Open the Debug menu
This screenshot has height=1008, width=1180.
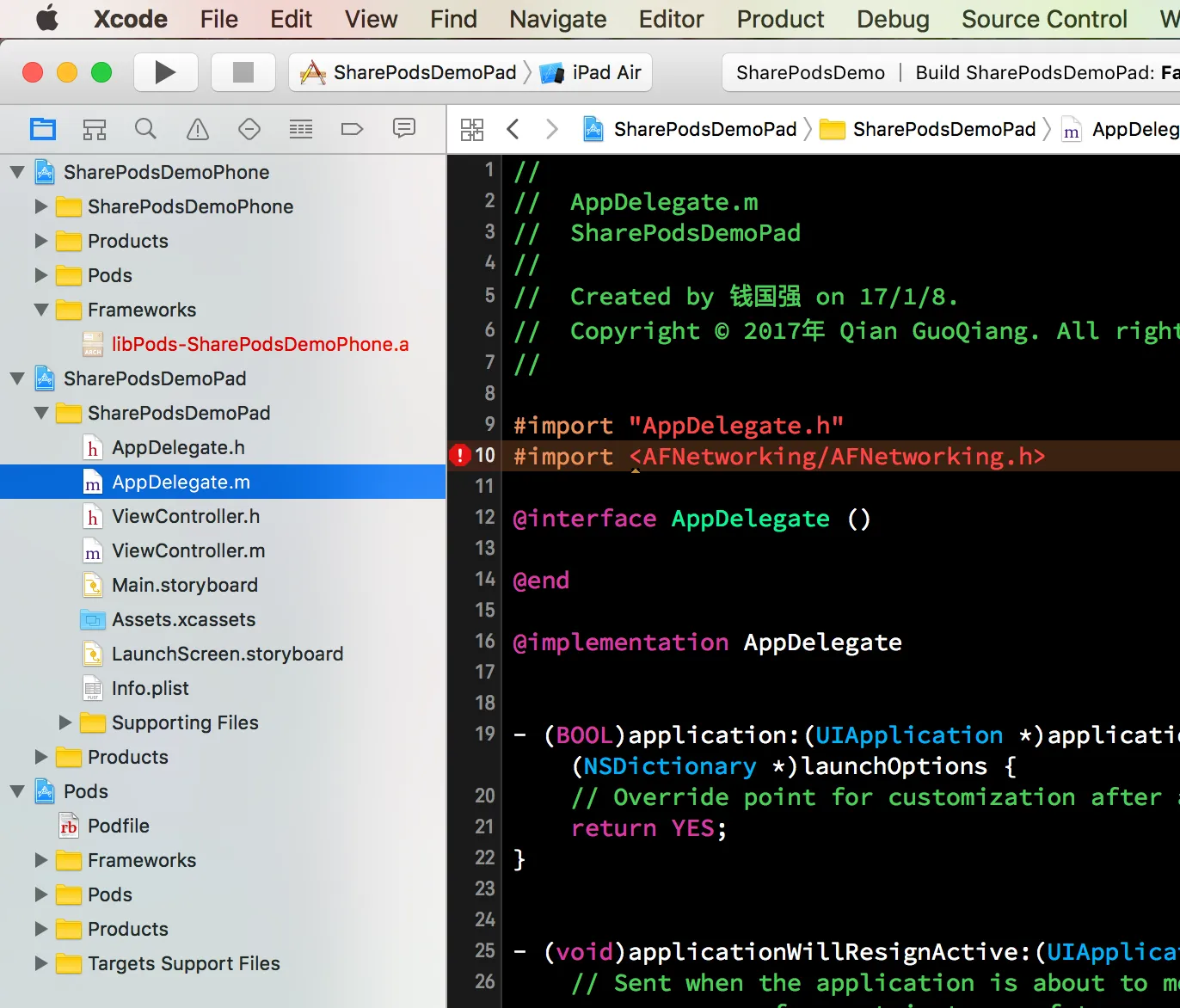[894, 19]
